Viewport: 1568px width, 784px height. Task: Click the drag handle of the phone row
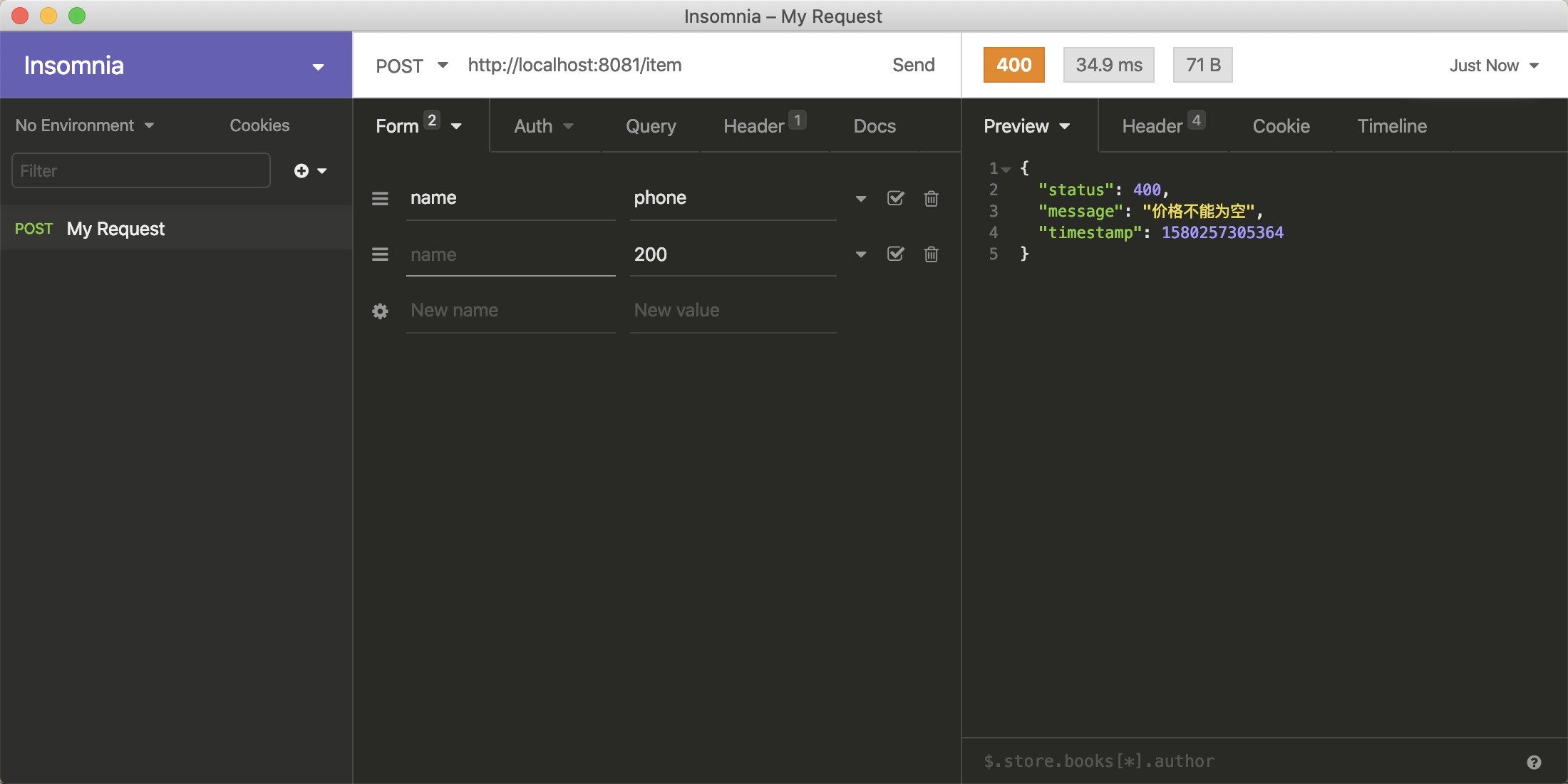[x=380, y=198]
